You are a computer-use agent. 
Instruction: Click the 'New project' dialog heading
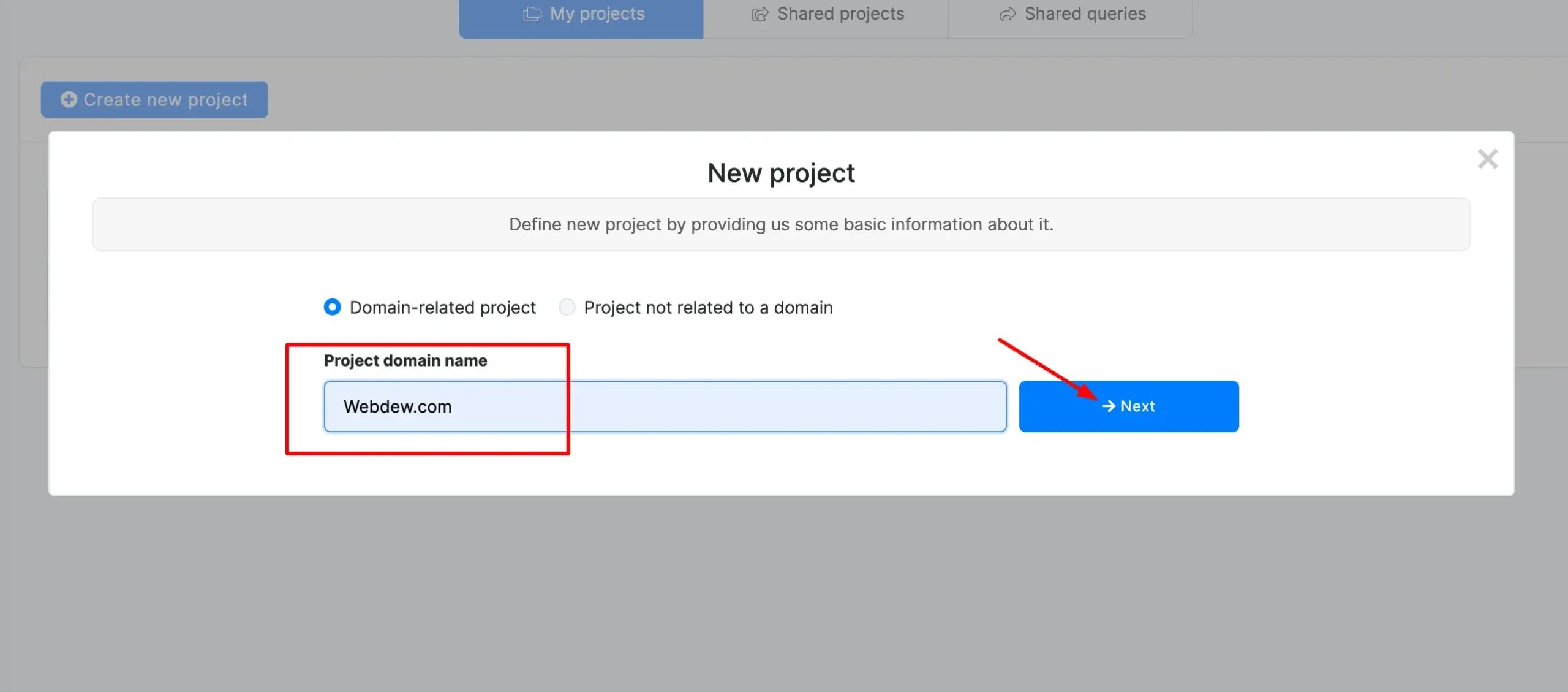click(x=781, y=173)
